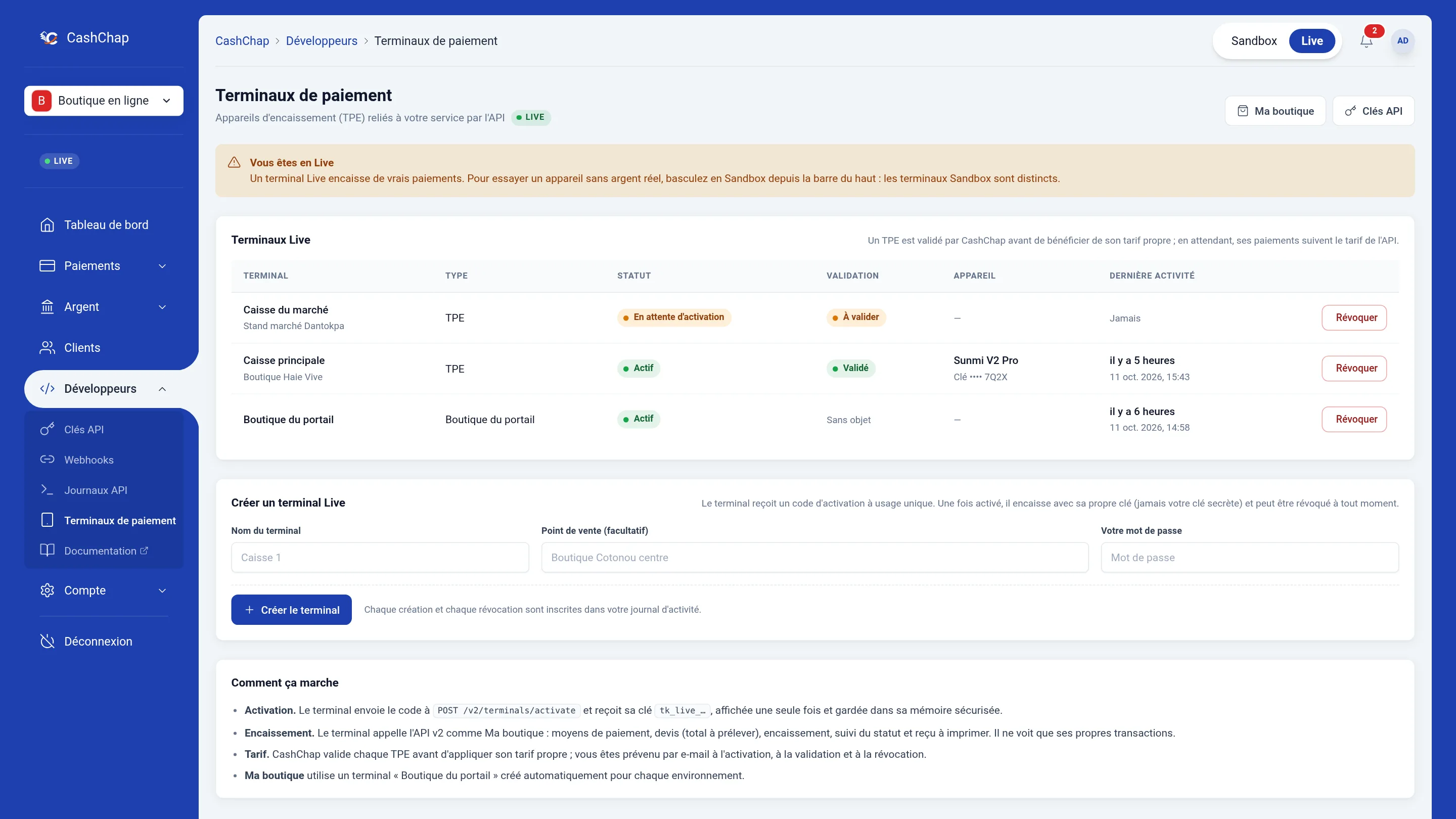Go to Clients page
Image resolution: width=1456 pixels, height=819 pixels.
coord(104,348)
